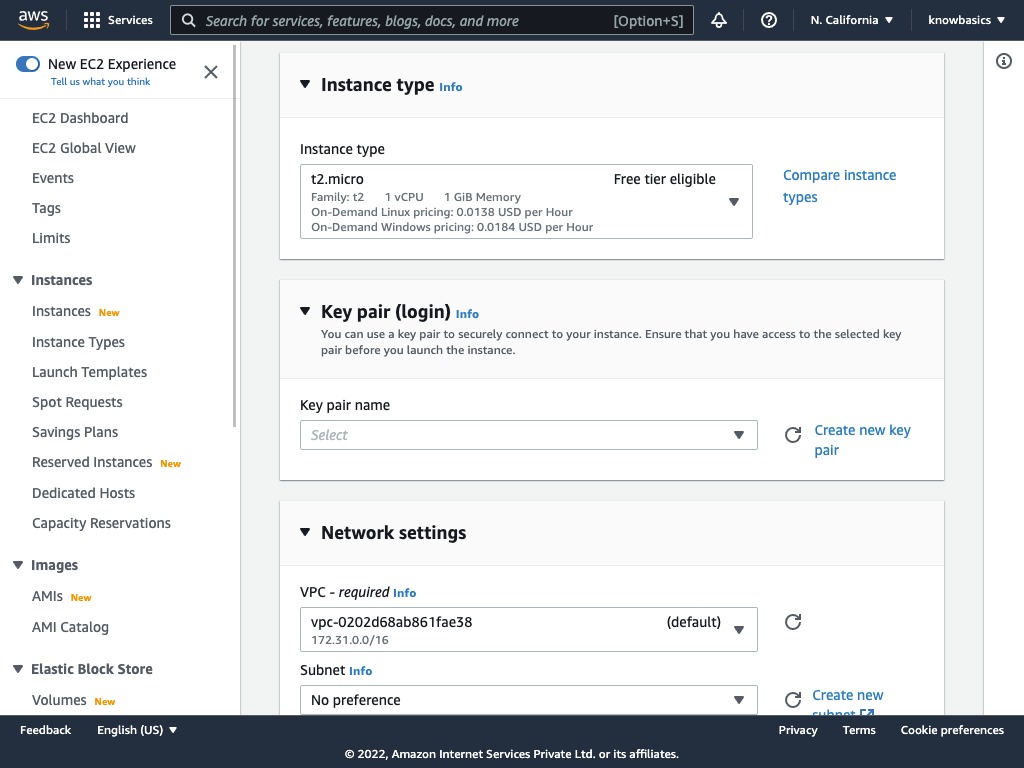Close the New EC2 Experience banner
This screenshot has width=1024, height=768.
click(210, 72)
